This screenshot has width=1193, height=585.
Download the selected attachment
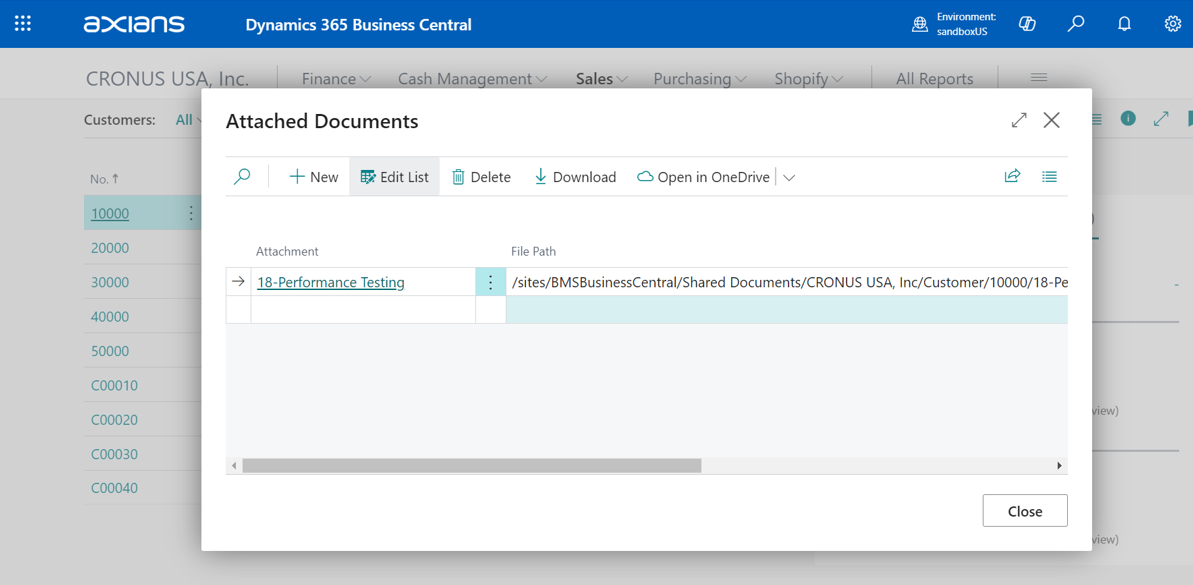575,177
